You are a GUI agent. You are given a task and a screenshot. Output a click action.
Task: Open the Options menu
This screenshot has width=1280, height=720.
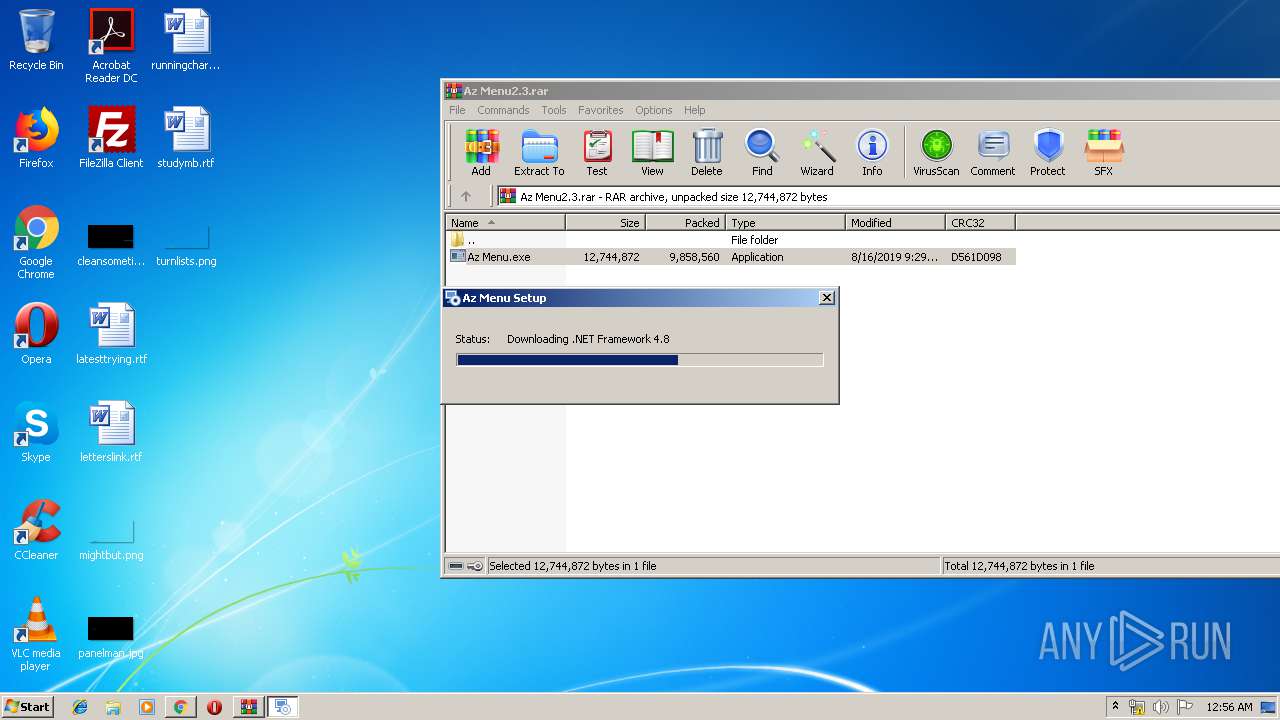(653, 110)
